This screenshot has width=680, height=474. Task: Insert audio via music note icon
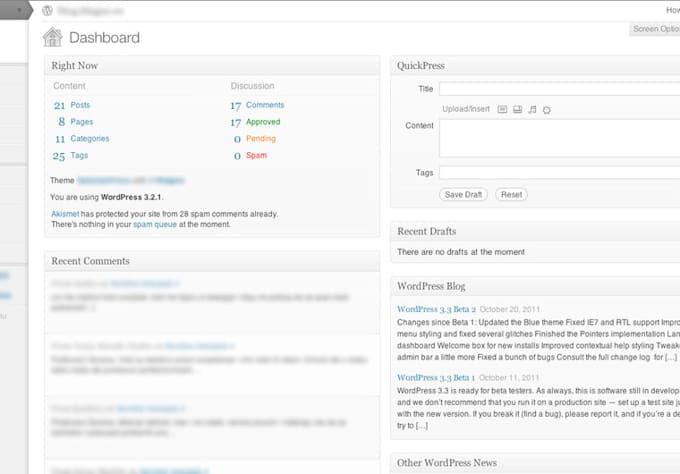(532, 109)
